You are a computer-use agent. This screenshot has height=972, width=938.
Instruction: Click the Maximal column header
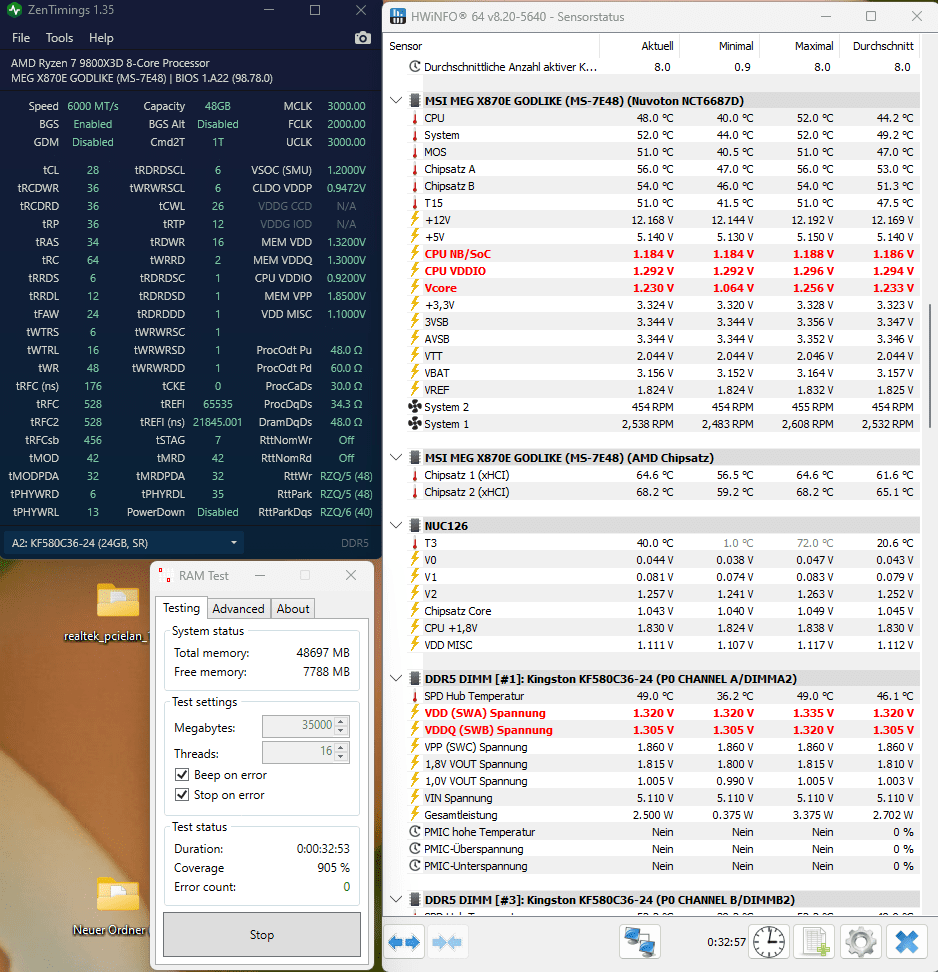point(800,46)
